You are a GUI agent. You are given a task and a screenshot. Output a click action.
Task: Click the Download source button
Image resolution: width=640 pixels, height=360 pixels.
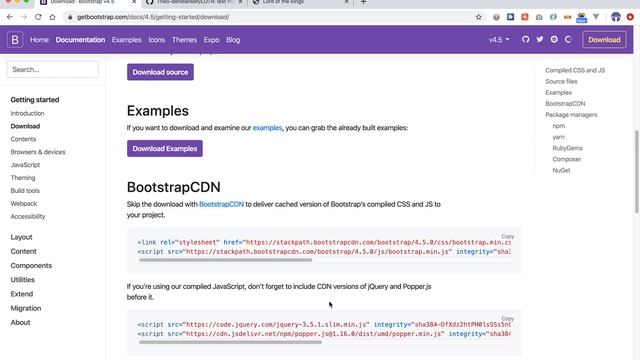tap(160, 72)
